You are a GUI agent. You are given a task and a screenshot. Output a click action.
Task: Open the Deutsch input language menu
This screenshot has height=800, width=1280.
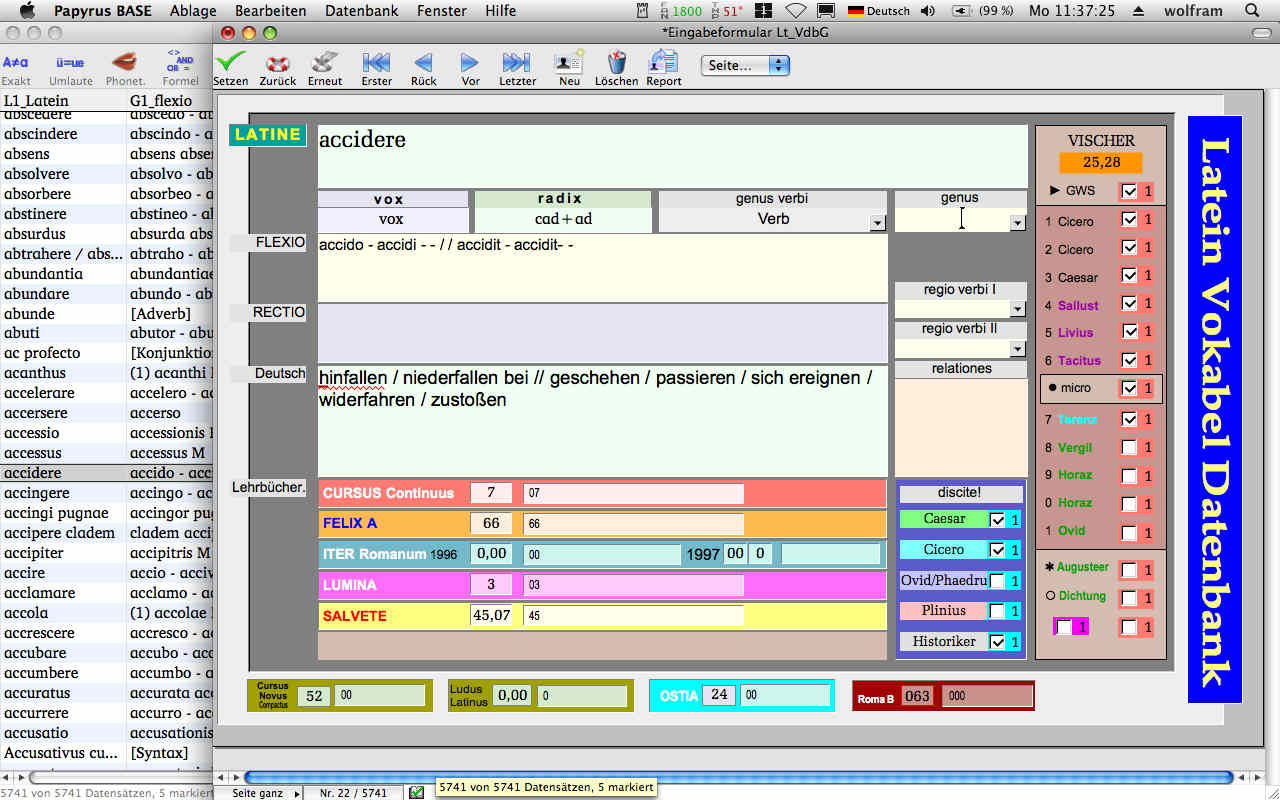(879, 11)
